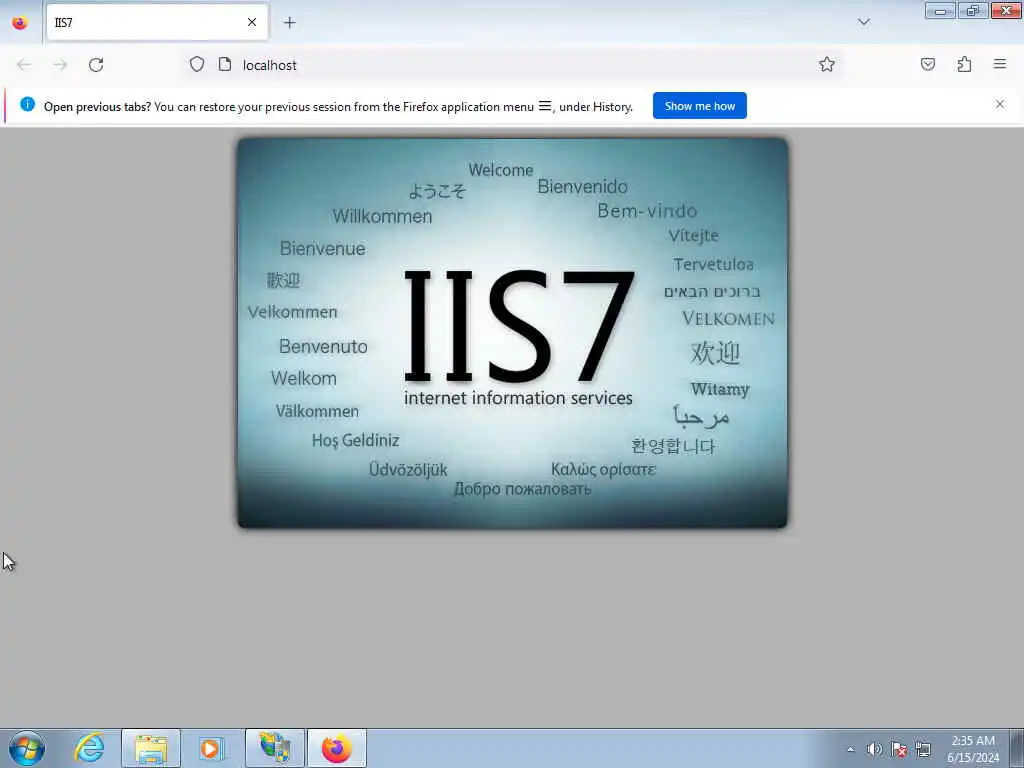Minimize the Firefox window
The width and height of the screenshot is (1024, 768).
(x=940, y=10)
